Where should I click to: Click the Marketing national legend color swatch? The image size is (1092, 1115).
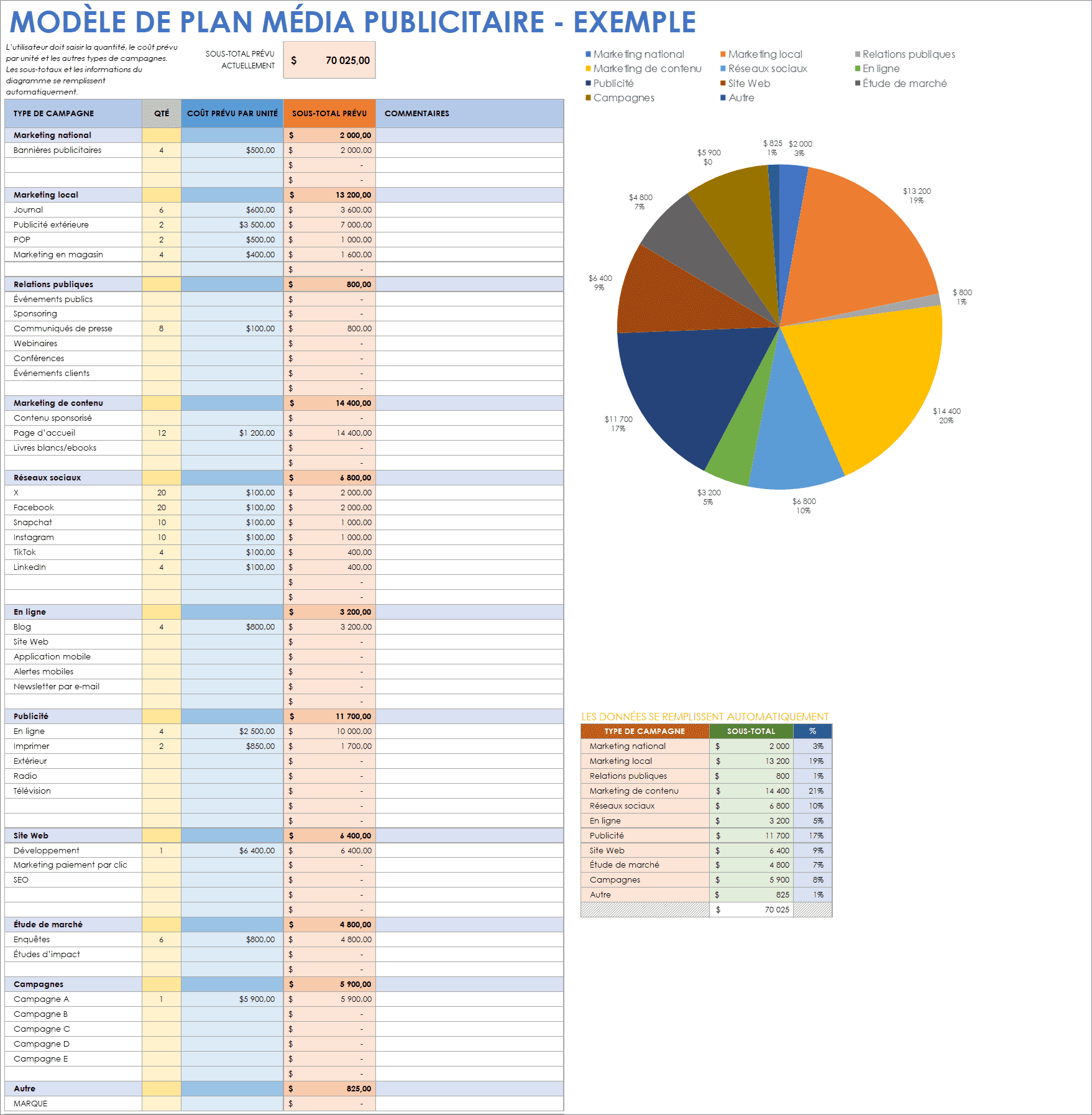point(588,54)
